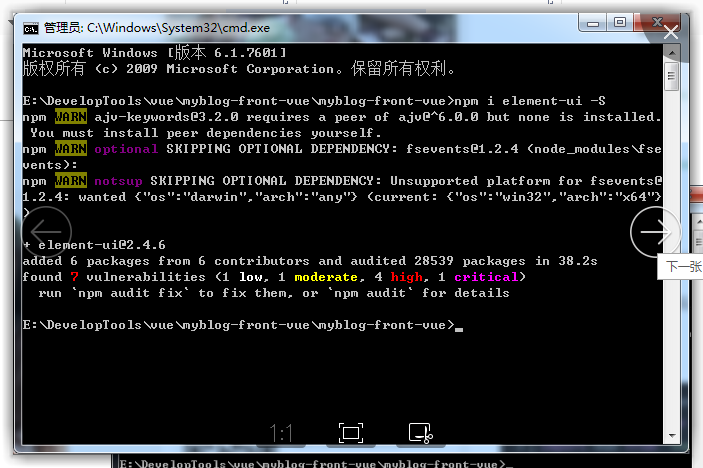This screenshot has height=468, width=703.
Task: Click the magenta 'critical' word
Action: [x=486, y=277]
